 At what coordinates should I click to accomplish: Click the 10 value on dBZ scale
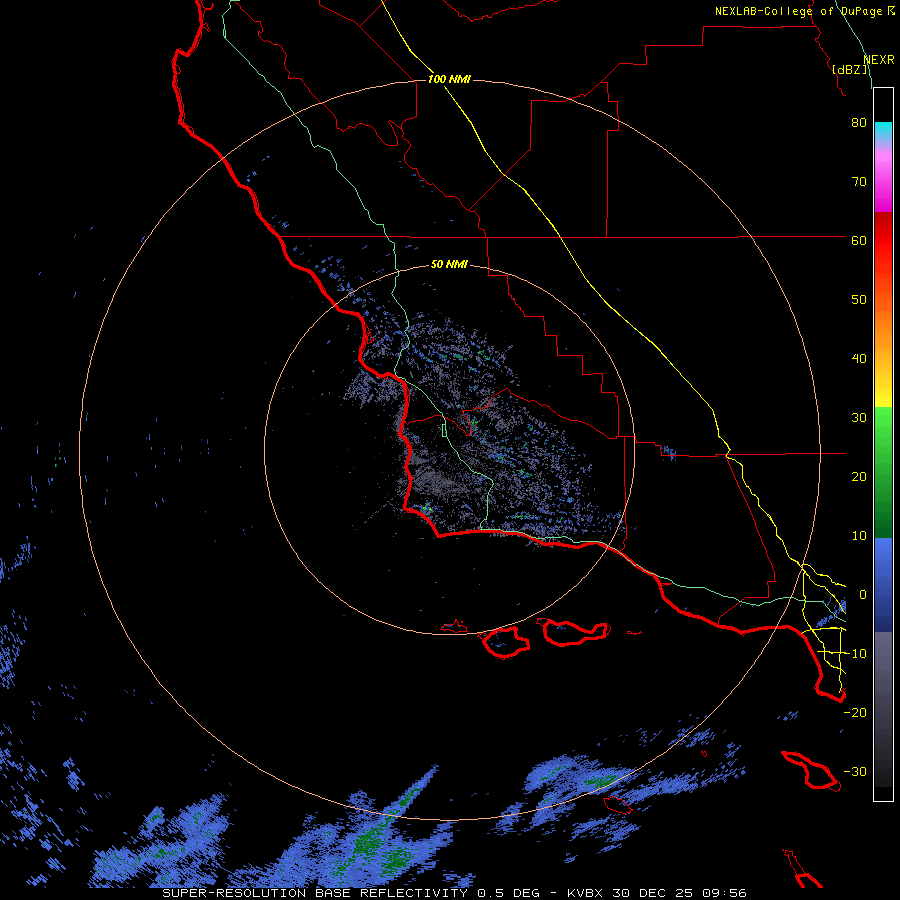pyautogui.click(x=859, y=536)
